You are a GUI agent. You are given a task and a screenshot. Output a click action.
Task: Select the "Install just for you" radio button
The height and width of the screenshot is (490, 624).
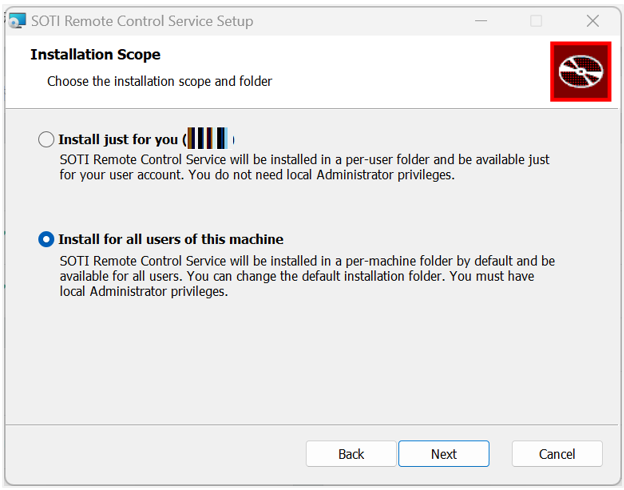coord(46,139)
